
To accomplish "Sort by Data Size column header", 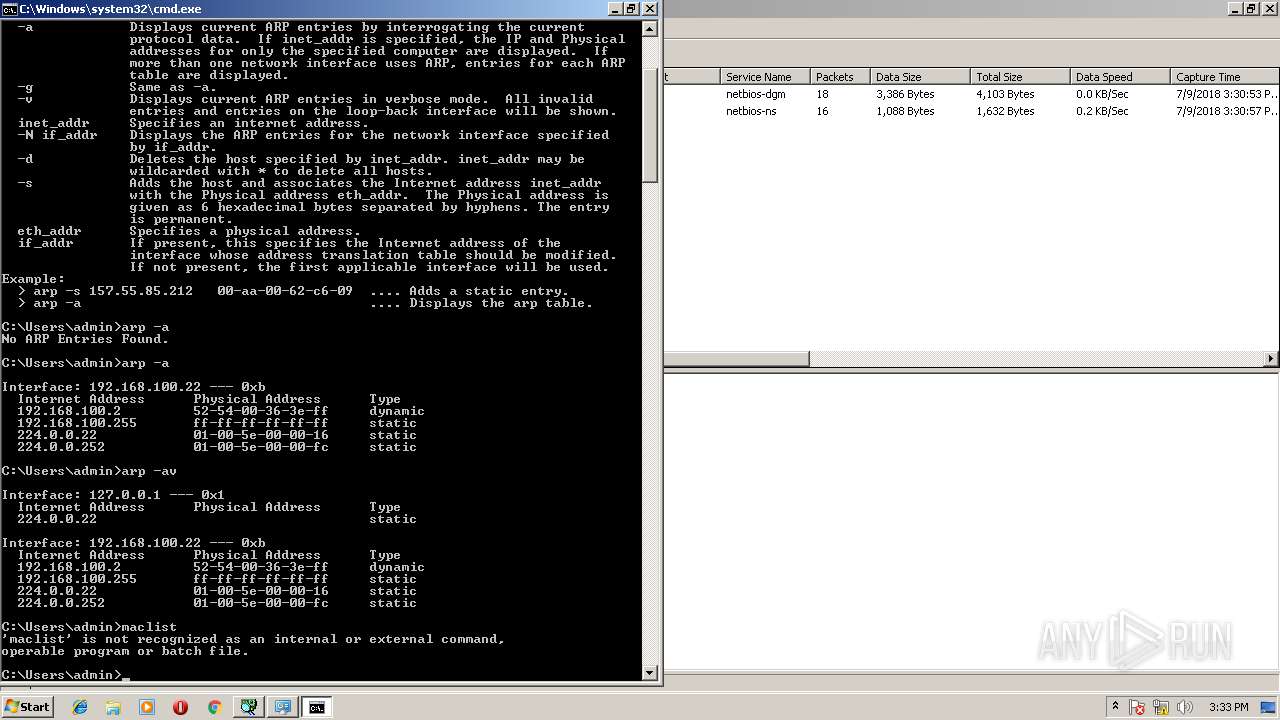I will coord(920,77).
